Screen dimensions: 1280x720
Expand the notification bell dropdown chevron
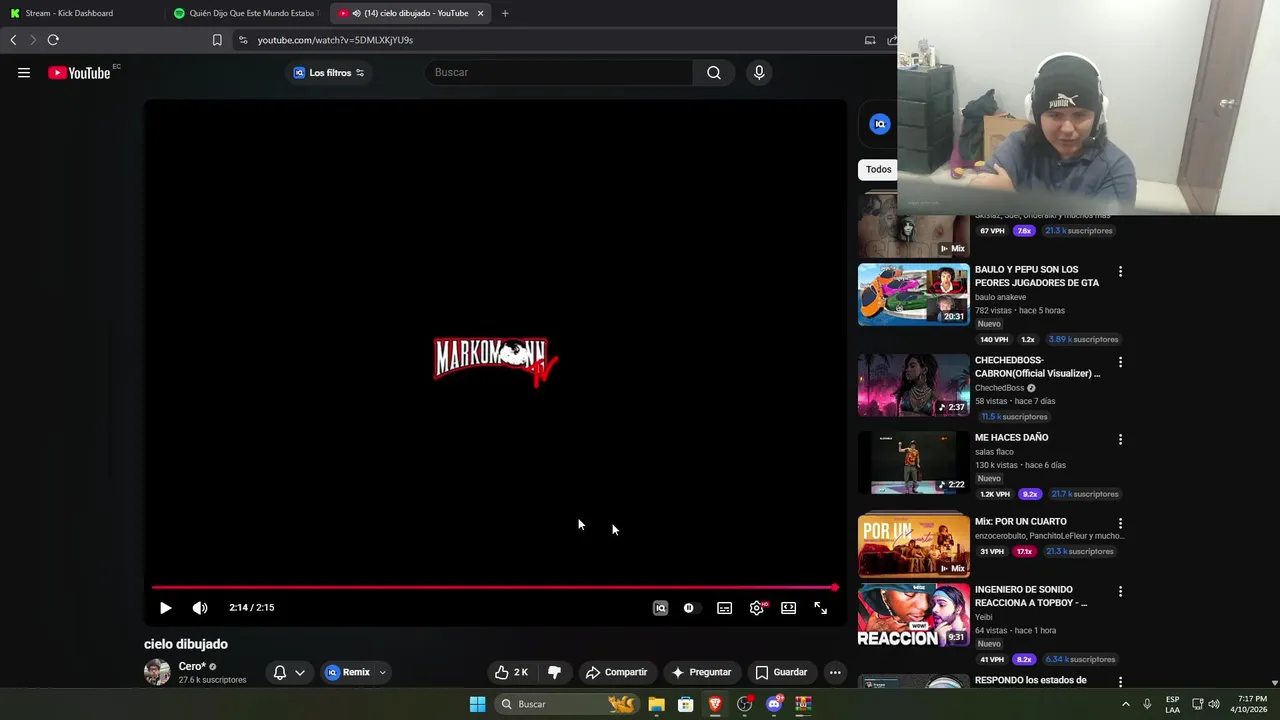point(299,672)
